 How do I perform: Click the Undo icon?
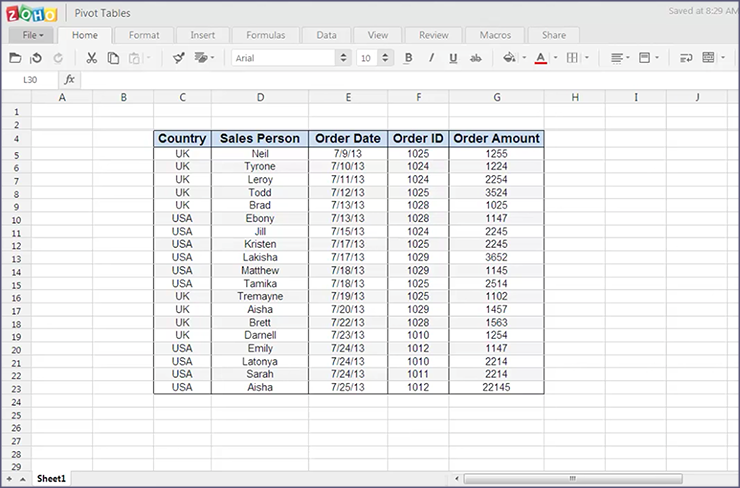coord(36,58)
